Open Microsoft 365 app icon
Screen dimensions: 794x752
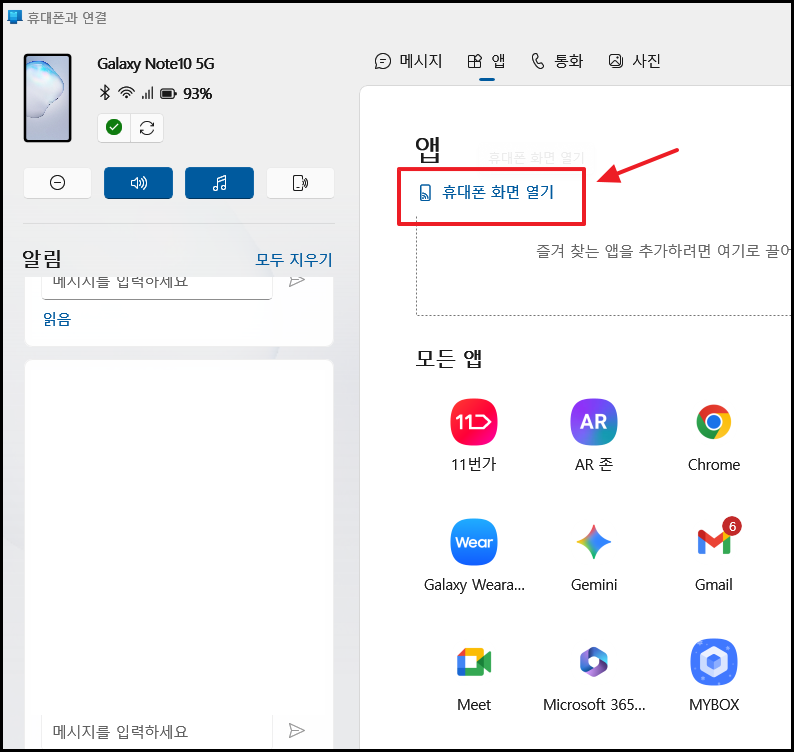(593, 662)
